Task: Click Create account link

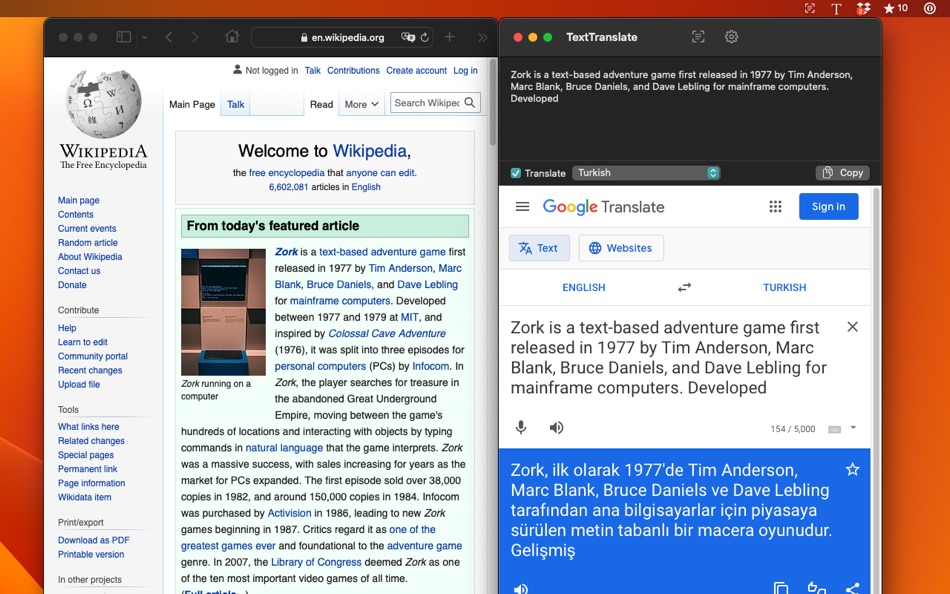Action: click(416, 70)
